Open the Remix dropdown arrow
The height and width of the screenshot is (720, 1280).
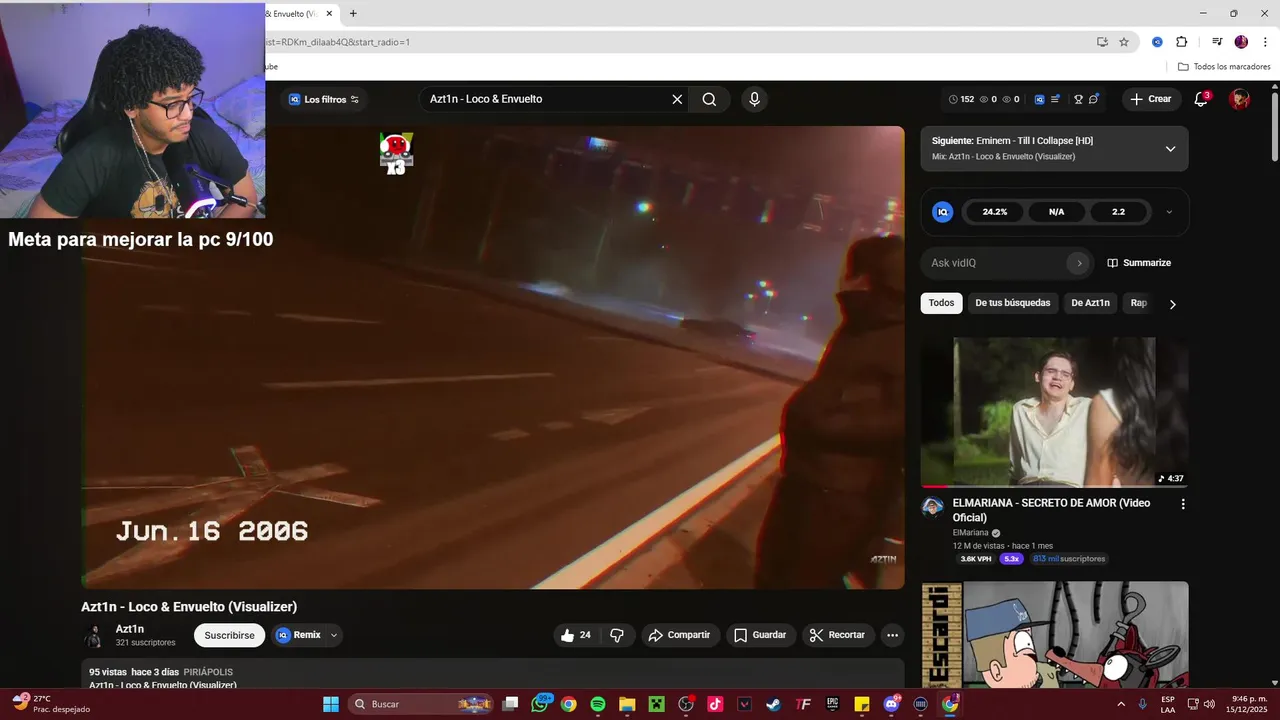(x=334, y=635)
